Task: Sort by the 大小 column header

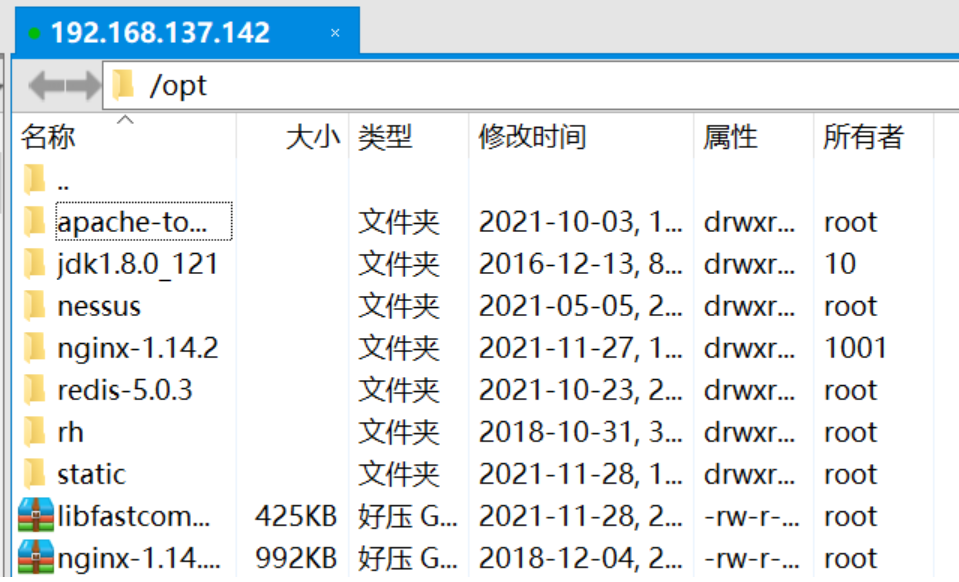Action: click(313, 136)
